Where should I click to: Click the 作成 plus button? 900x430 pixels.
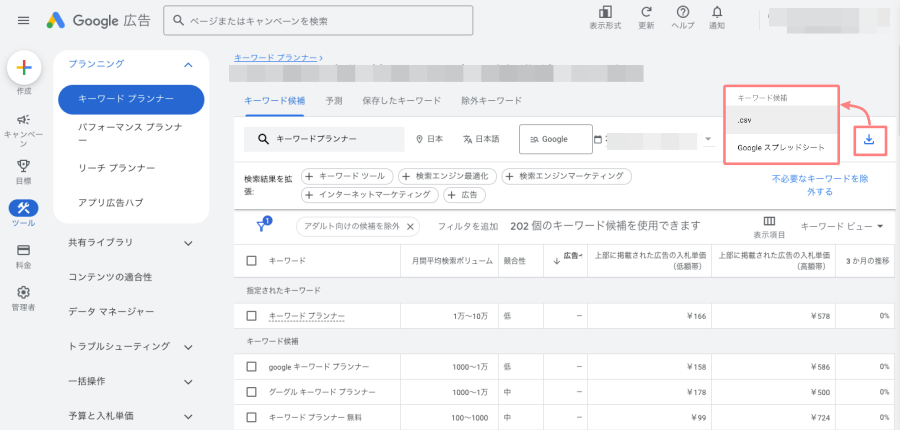pyautogui.click(x=24, y=68)
